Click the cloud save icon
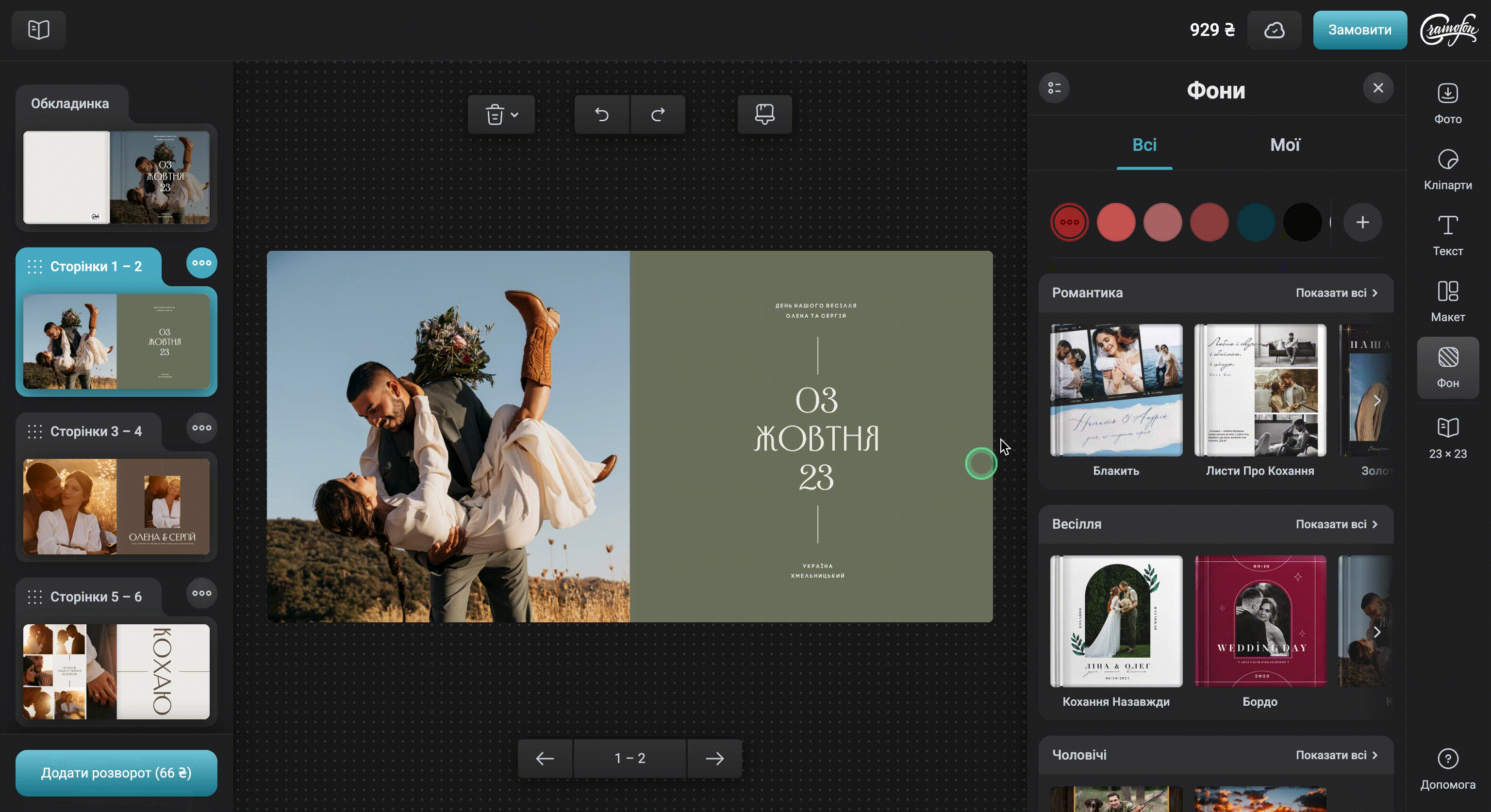 pyautogui.click(x=1274, y=30)
